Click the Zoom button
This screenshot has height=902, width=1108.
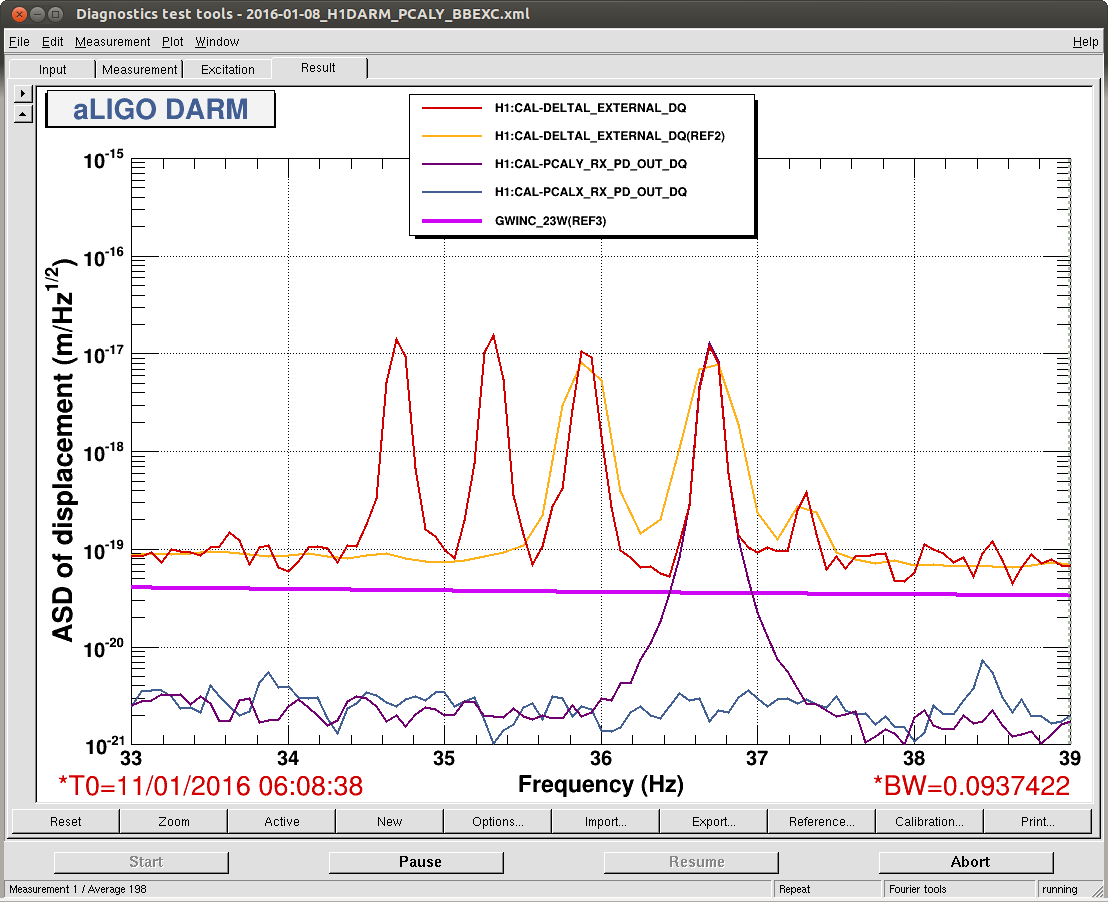click(174, 821)
